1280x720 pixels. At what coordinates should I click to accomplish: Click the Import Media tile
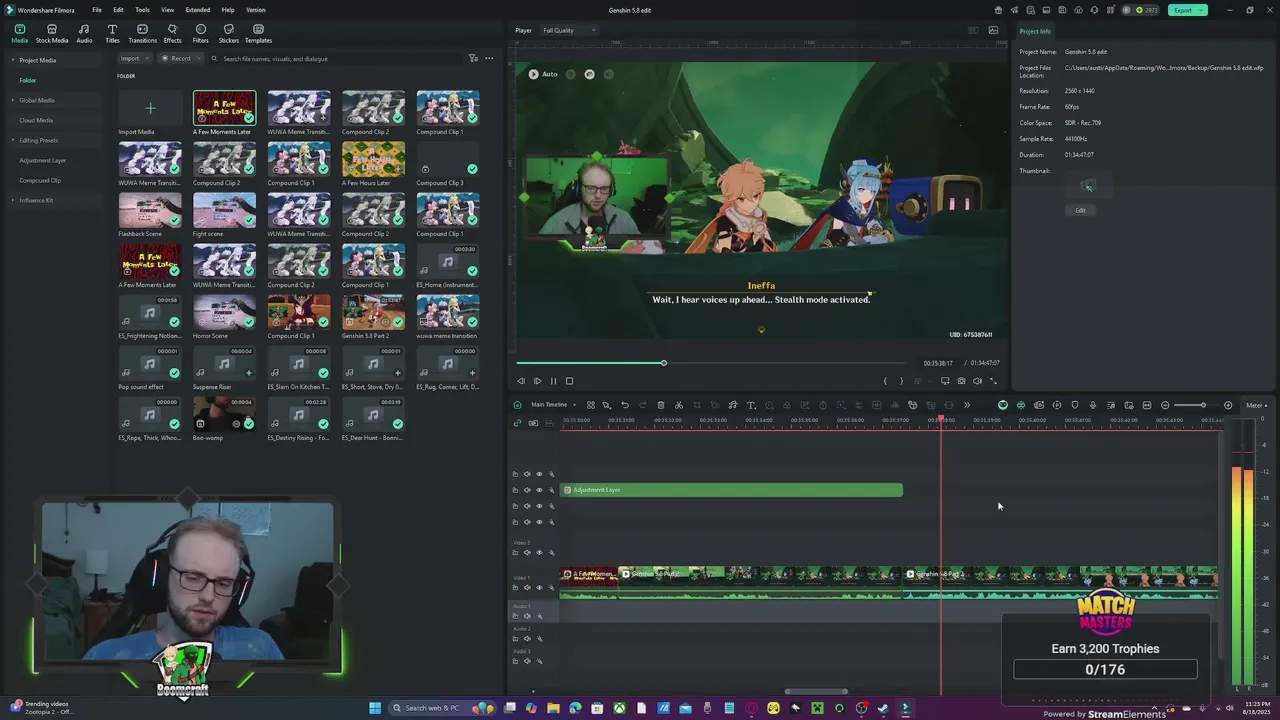(150, 108)
